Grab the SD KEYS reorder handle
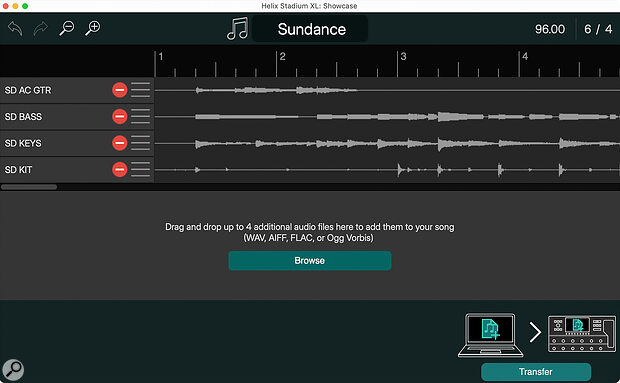Viewport: 620px width, 383px height. (x=140, y=143)
